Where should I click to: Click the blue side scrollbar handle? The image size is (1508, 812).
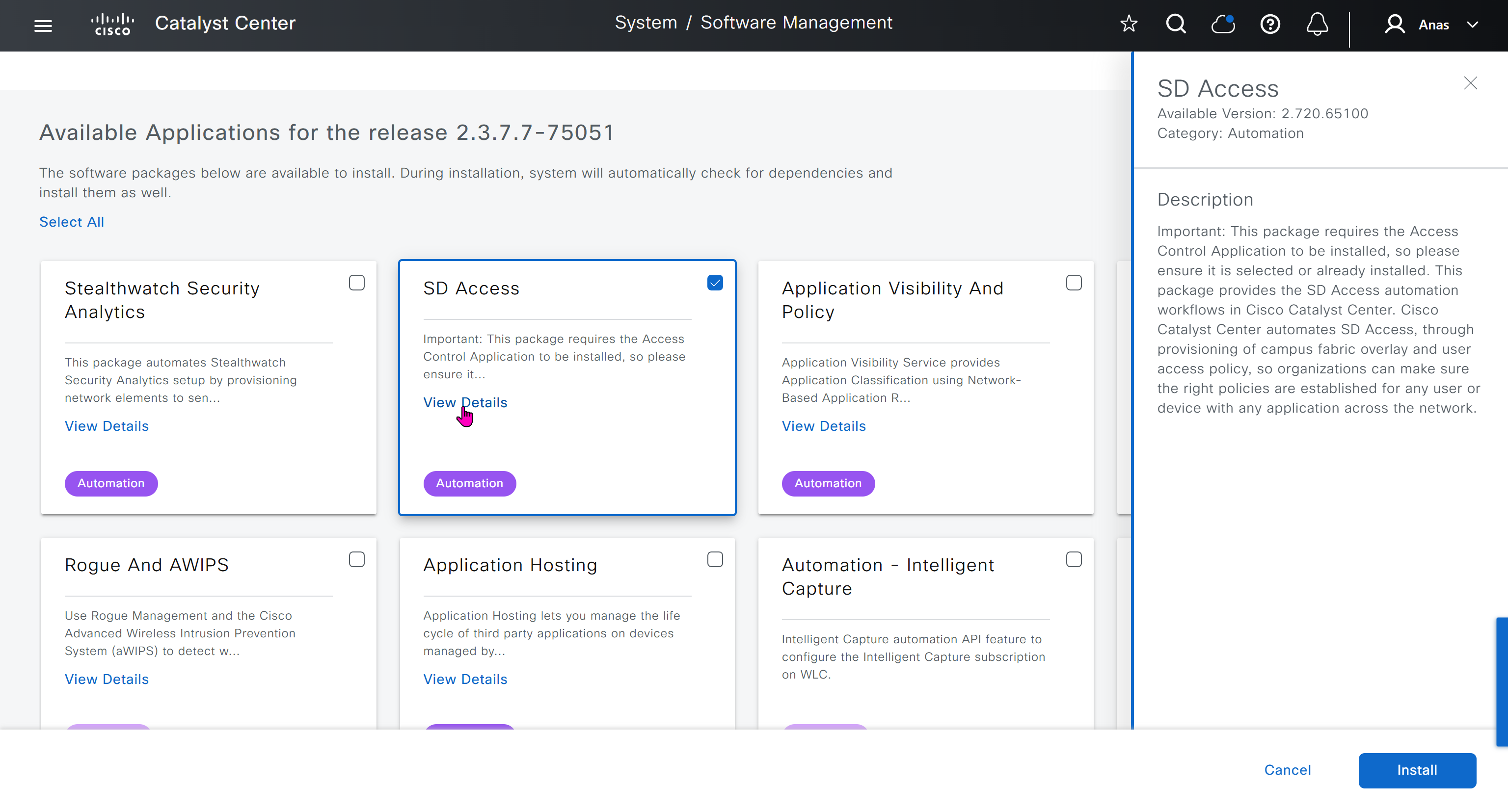coord(1502,681)
